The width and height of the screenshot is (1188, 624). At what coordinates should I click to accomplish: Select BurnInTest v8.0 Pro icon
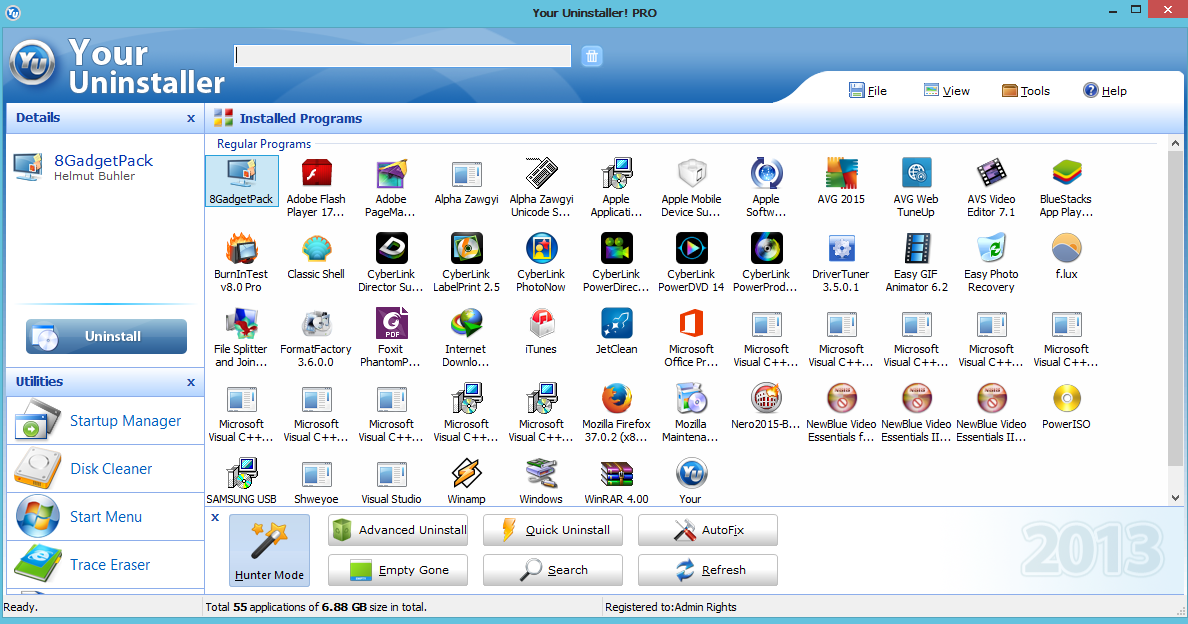(241, 249)
